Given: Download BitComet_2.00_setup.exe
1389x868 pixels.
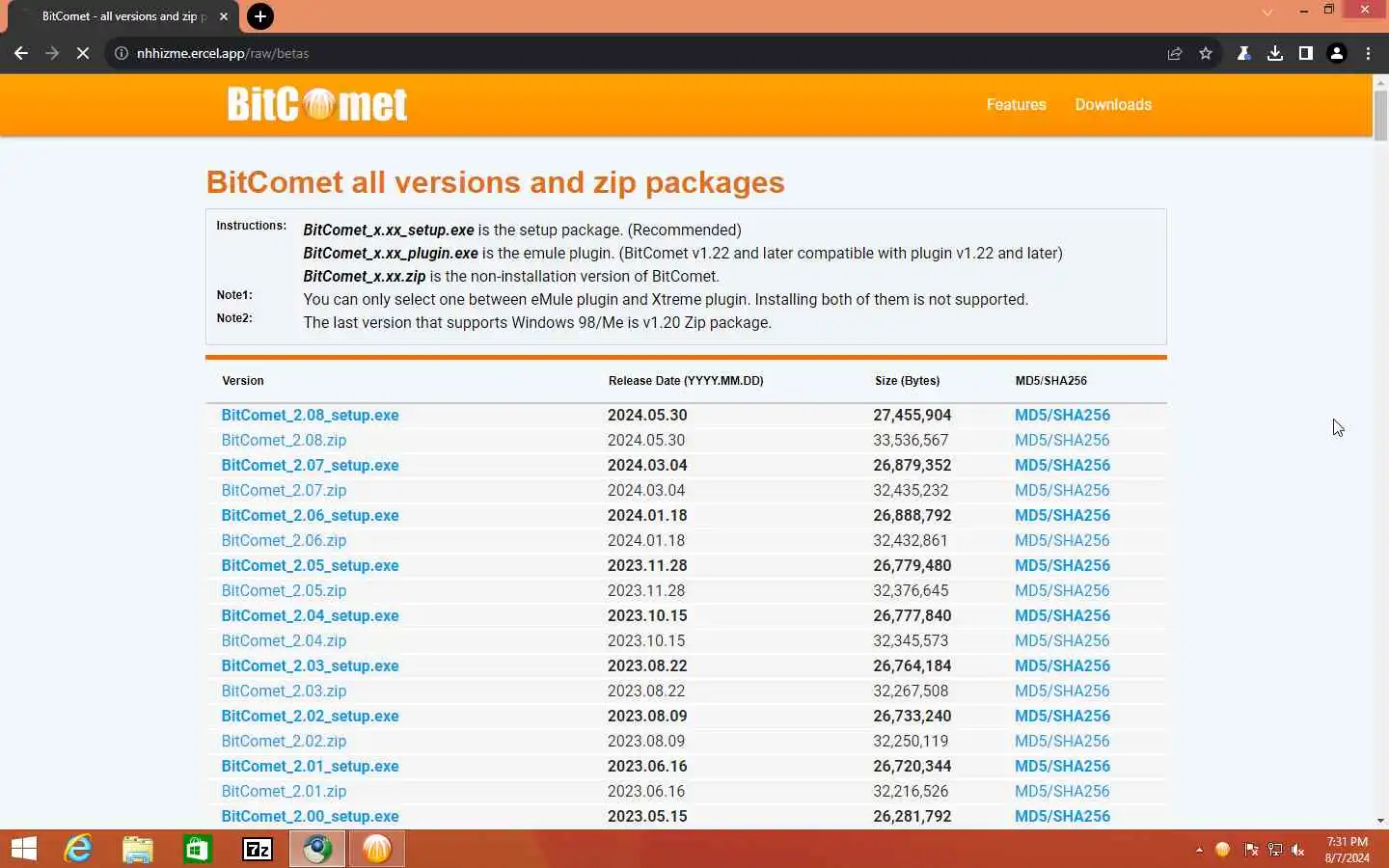Looking at the screenshot, I should pos(310,816).
